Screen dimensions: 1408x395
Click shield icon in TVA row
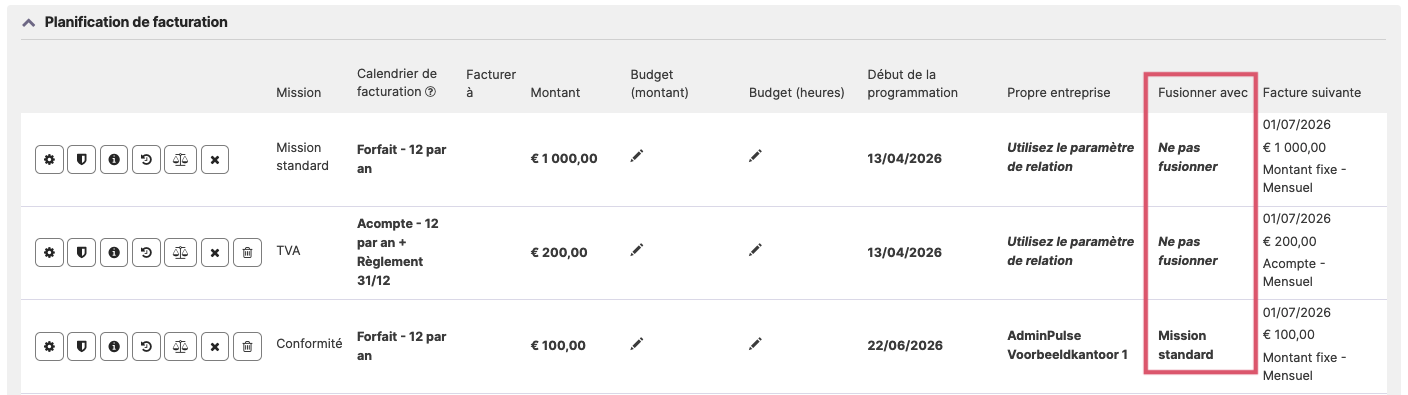pos(81,253)
